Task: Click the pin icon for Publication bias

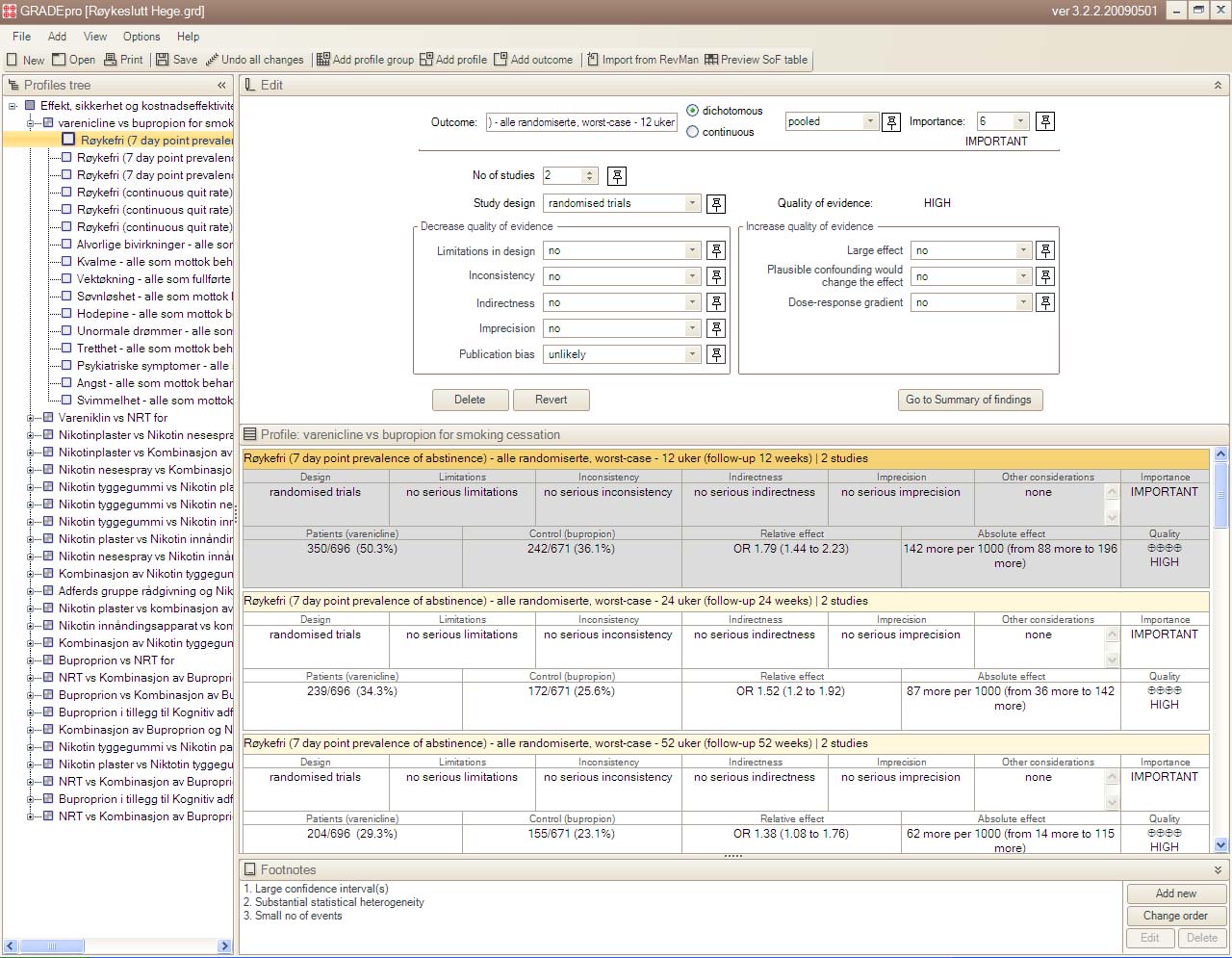Action: click(x=716, y=354)
